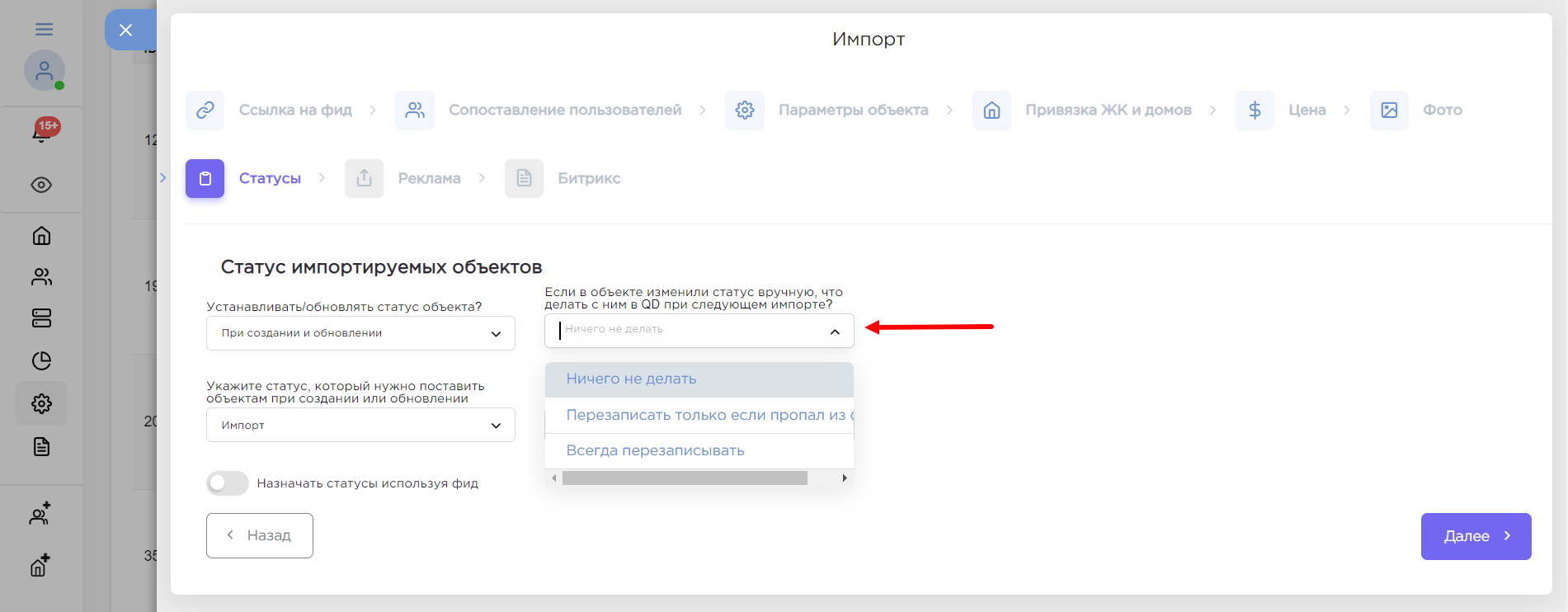This screenshot has width=1568, height=612.
Task: Close the import dialog with X button
Action: 125,31
